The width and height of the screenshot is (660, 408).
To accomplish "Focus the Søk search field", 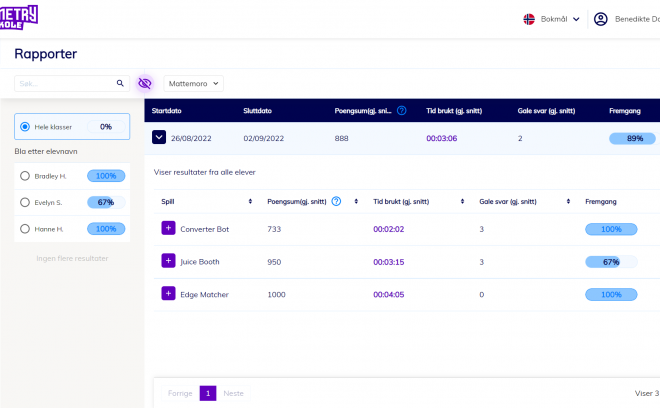I will [72, 83].
